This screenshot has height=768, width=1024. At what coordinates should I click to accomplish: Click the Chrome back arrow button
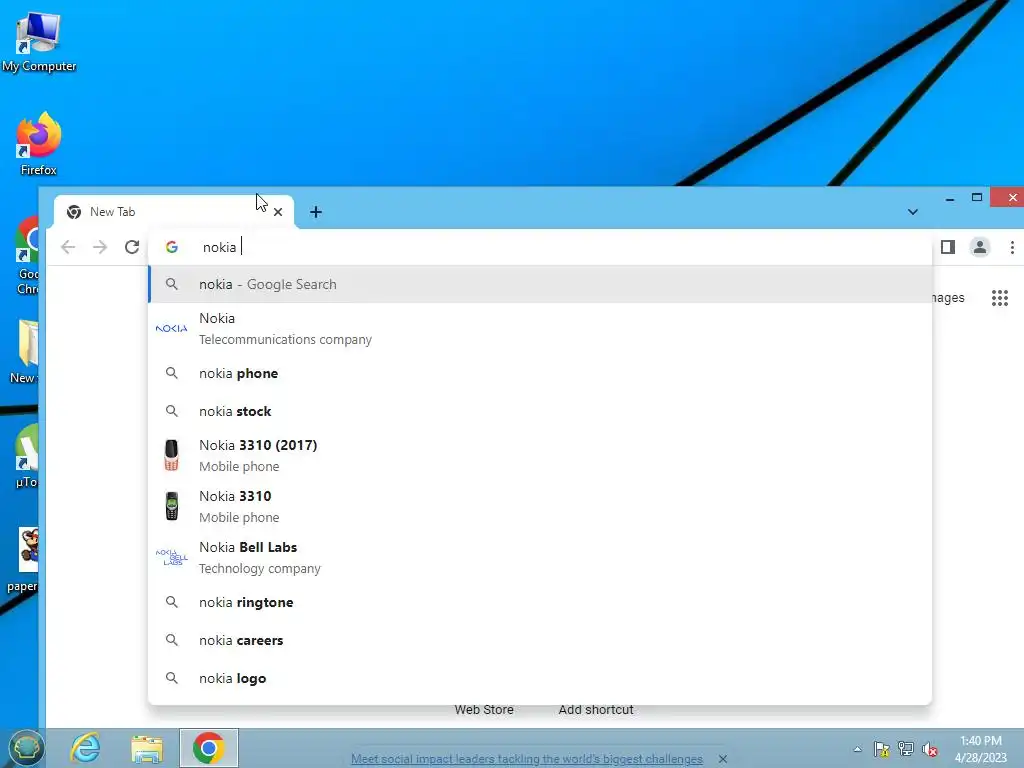click(68, 247)
